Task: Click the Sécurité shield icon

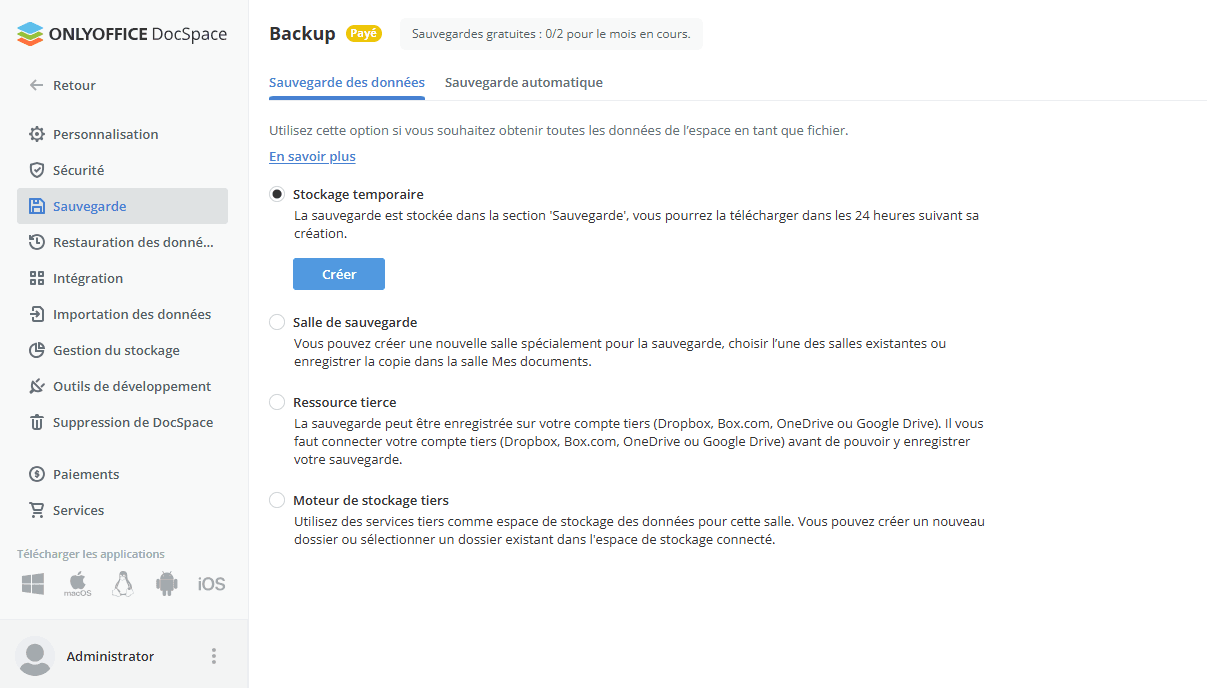Action: (37, 170)
